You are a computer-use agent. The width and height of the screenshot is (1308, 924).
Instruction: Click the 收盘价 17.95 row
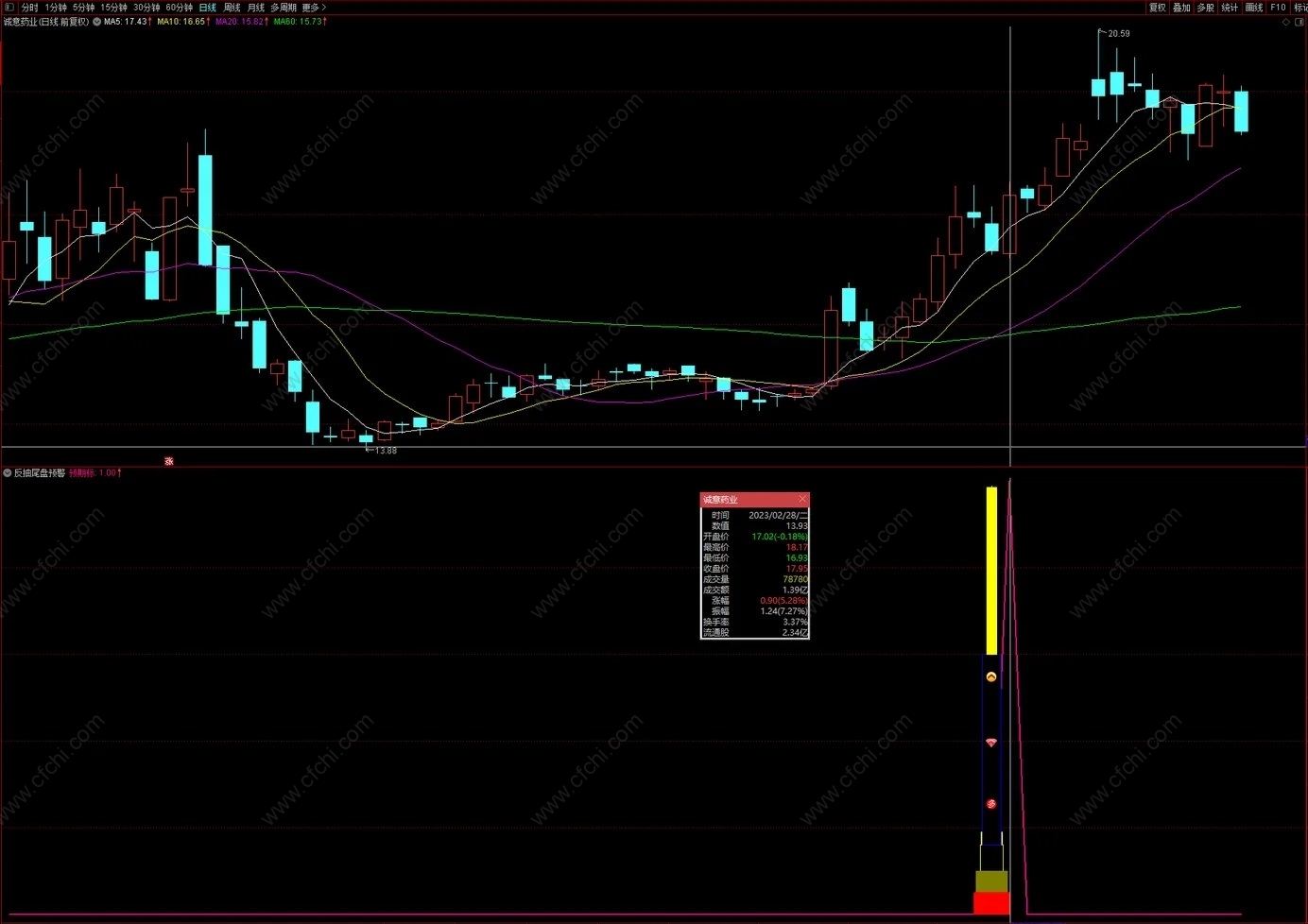click(755, 568)
